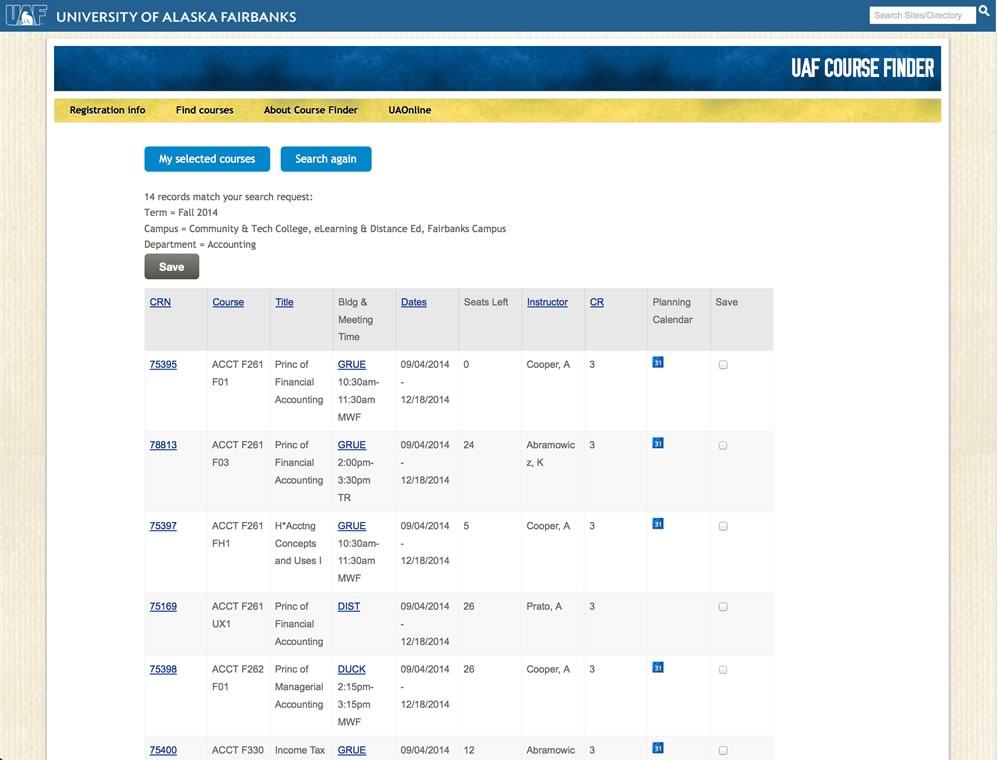Sort the table by Course column
The width and height of the screenshot is (997, 760).
[228, 302]
